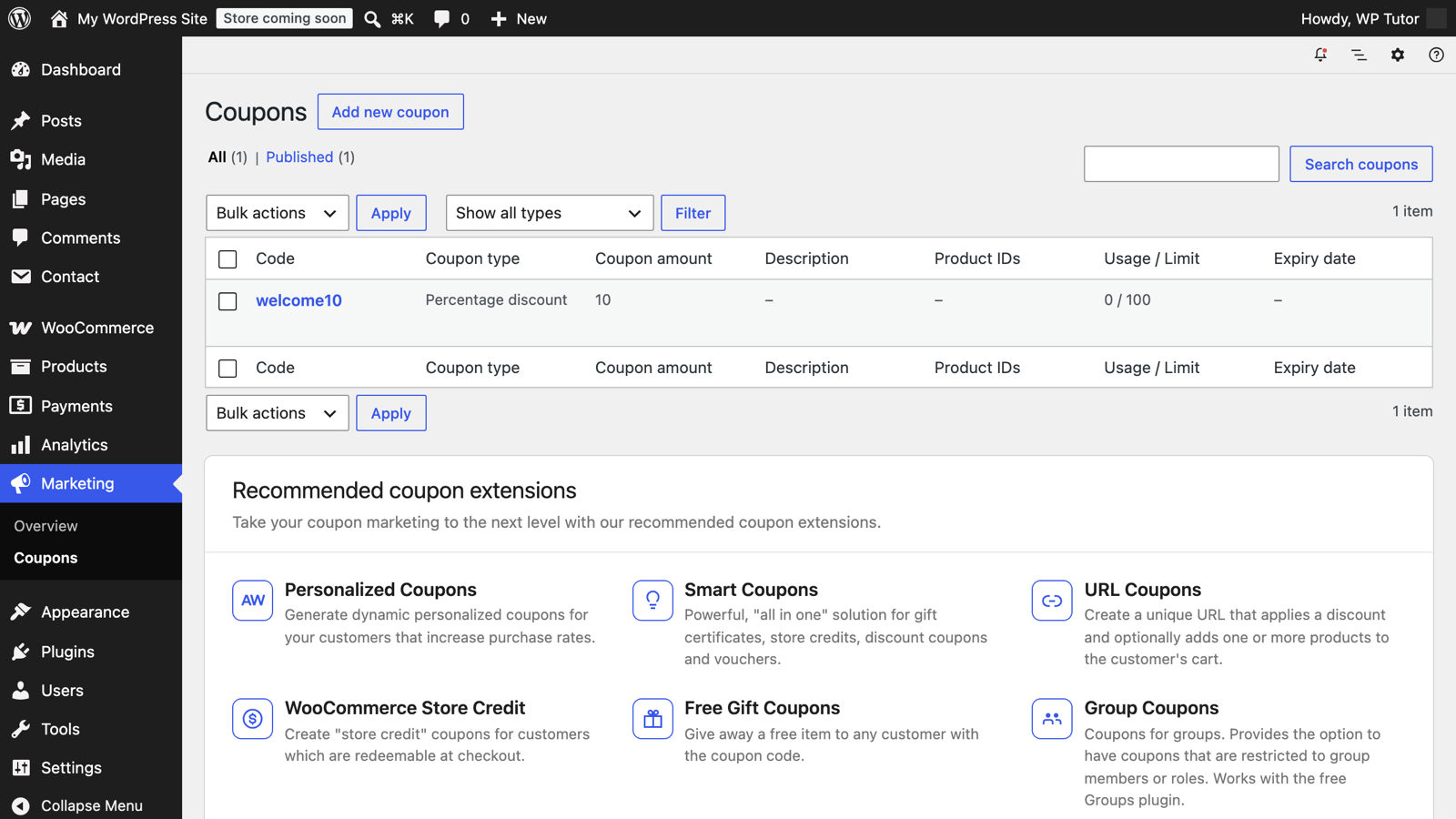This screenshot has width=1456, height=819.
Task: Click the Add new coupon button
Action: 390,112
